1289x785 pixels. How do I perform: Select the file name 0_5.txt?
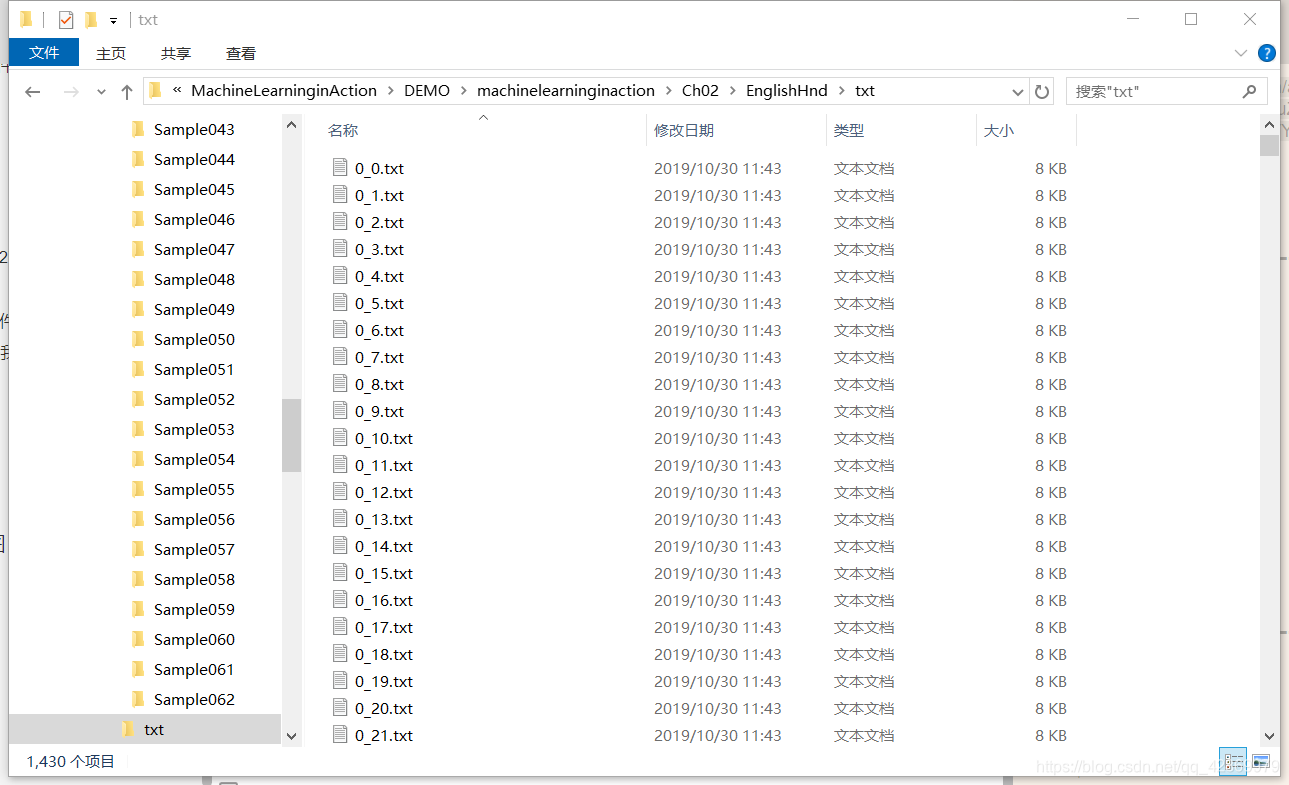(379, 304)
